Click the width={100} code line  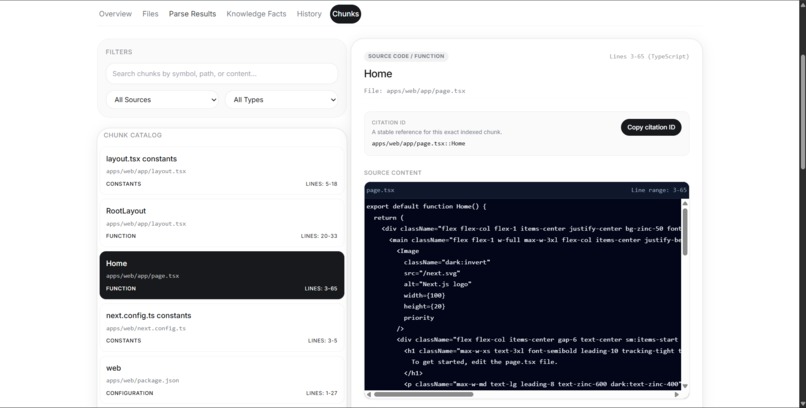425,295
